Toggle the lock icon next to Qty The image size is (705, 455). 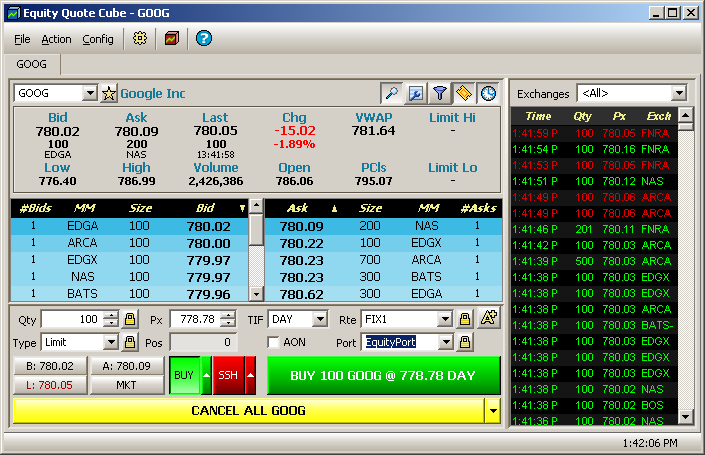click(130, 319)
